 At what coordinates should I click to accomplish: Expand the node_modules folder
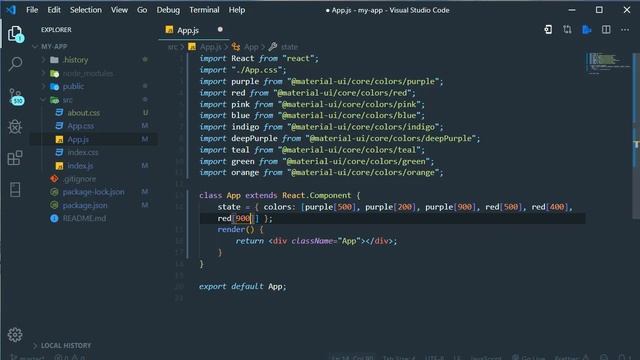pyautogui.click(x=43, y=73)
